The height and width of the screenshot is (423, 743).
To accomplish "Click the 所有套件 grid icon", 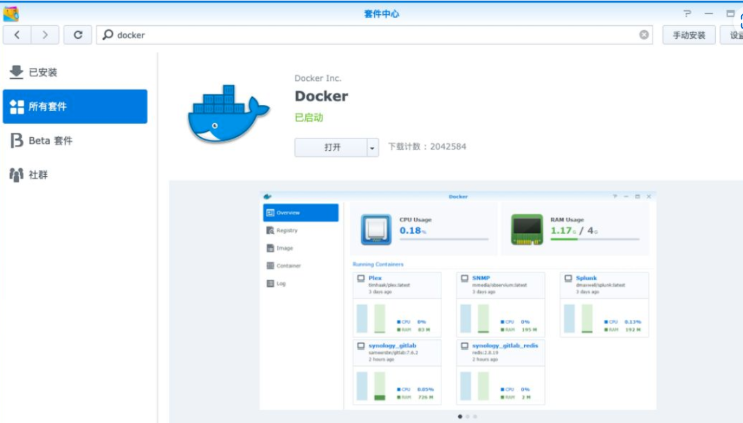I will (17, 107).
